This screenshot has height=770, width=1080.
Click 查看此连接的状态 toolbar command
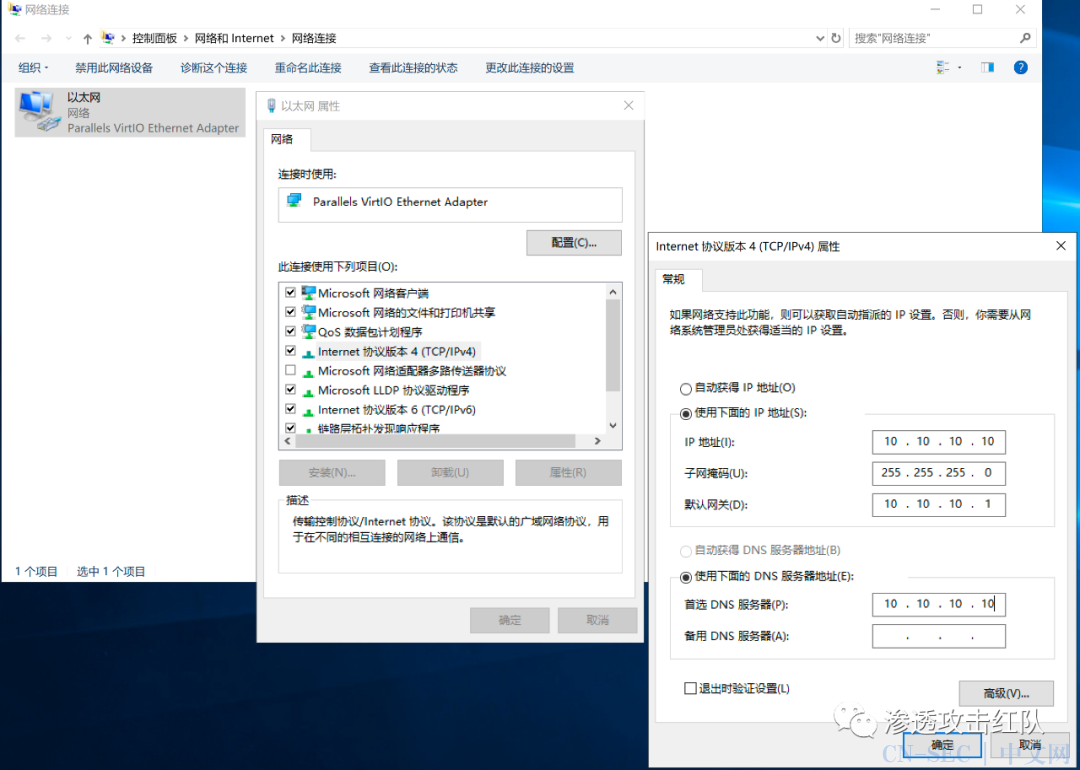pos(413,67)
